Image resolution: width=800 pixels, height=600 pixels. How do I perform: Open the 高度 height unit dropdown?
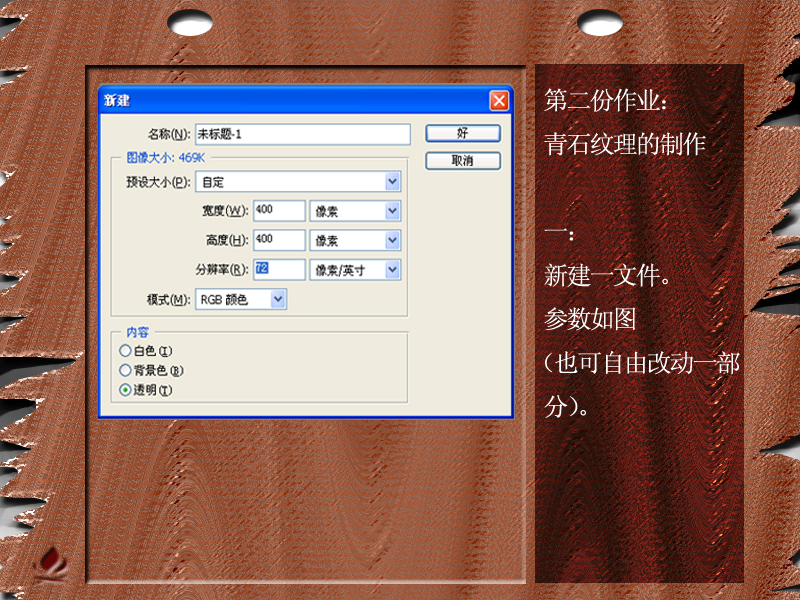(355, 240)
